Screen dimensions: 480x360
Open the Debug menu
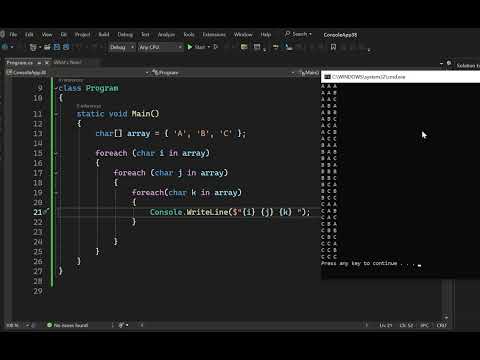[125, 34]
